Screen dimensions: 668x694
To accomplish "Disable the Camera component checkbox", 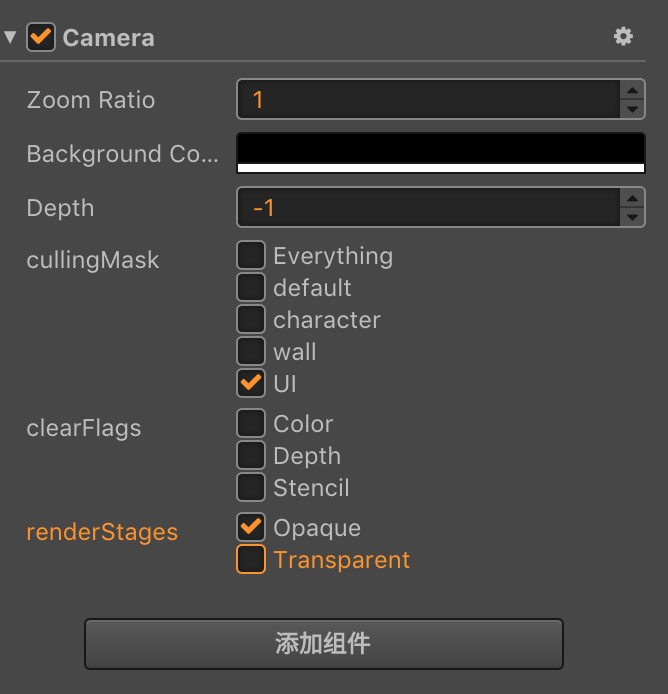I will point(41,38).
